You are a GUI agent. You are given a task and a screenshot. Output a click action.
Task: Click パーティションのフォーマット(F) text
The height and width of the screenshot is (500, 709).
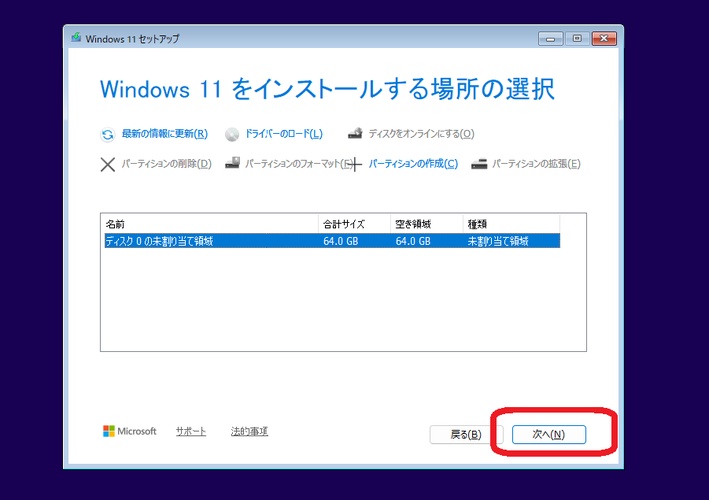299,164
